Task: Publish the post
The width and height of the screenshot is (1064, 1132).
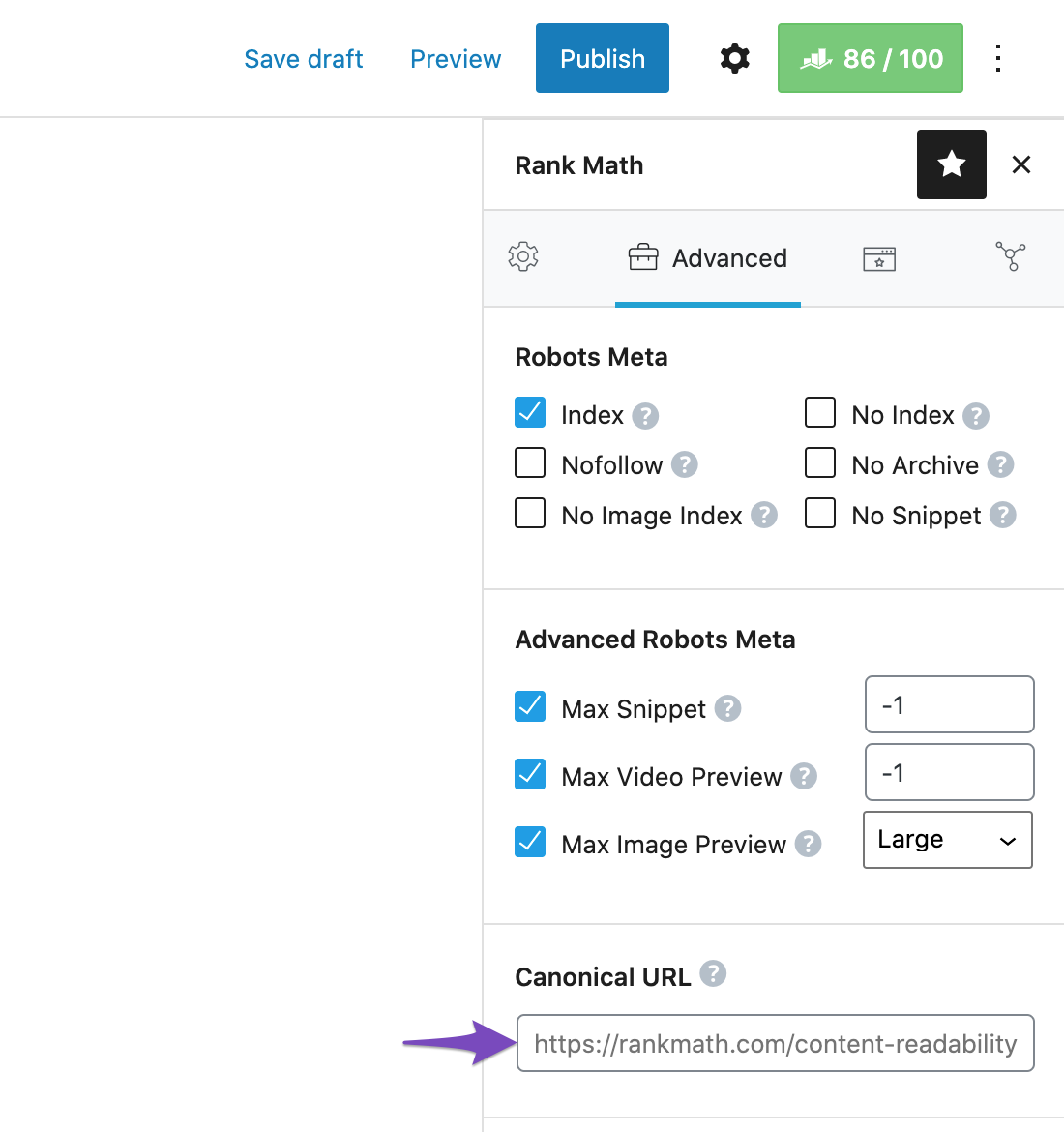Action: (602, 58)
